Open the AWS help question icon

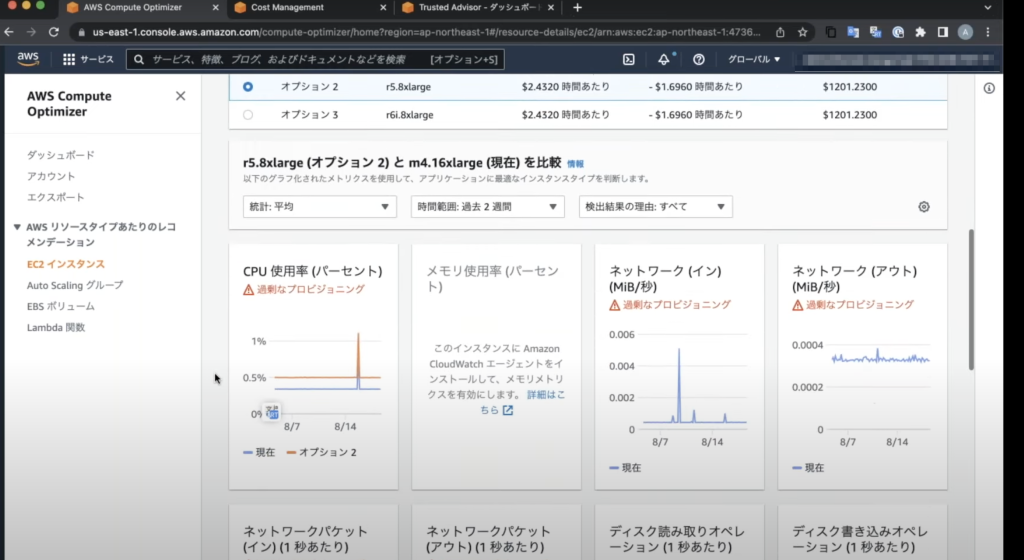[699, 59]
